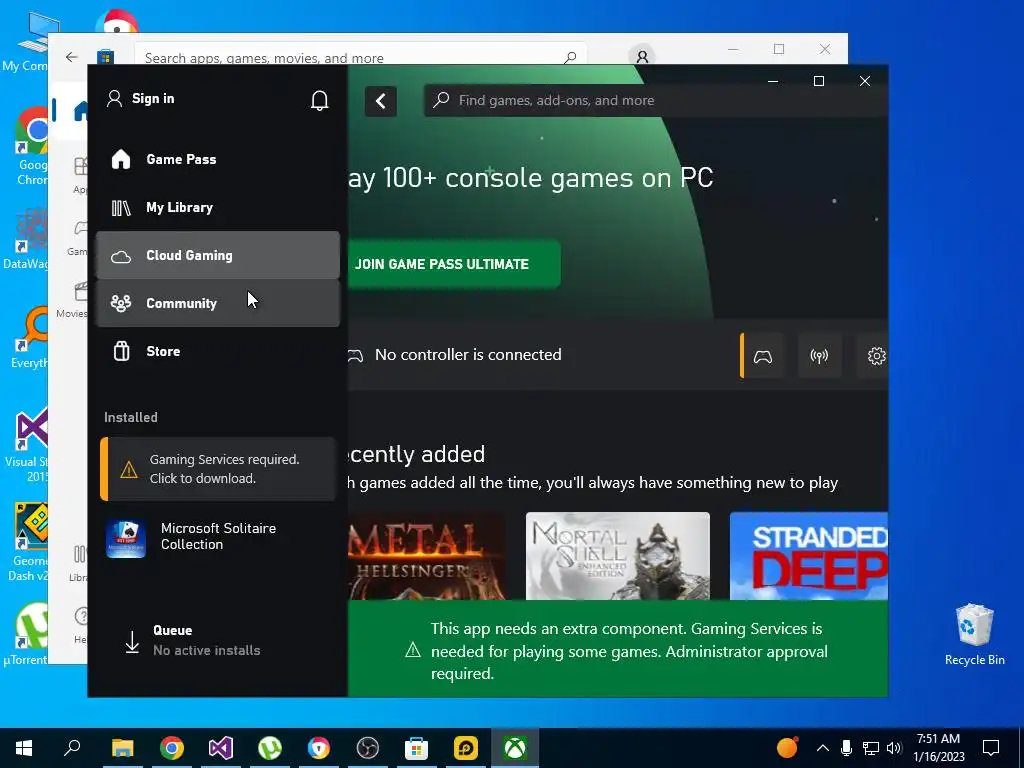Click the My Library books icon
Image resolution: width=1024 pixels, height=768 pixels.
point(121,208)
